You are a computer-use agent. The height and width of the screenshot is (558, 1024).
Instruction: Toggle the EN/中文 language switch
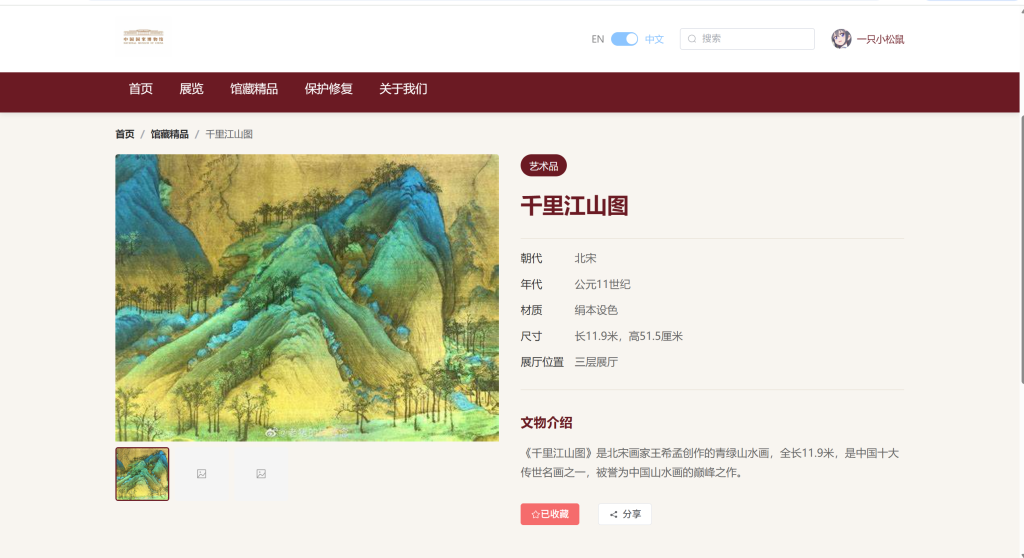[x=624, y=39]
